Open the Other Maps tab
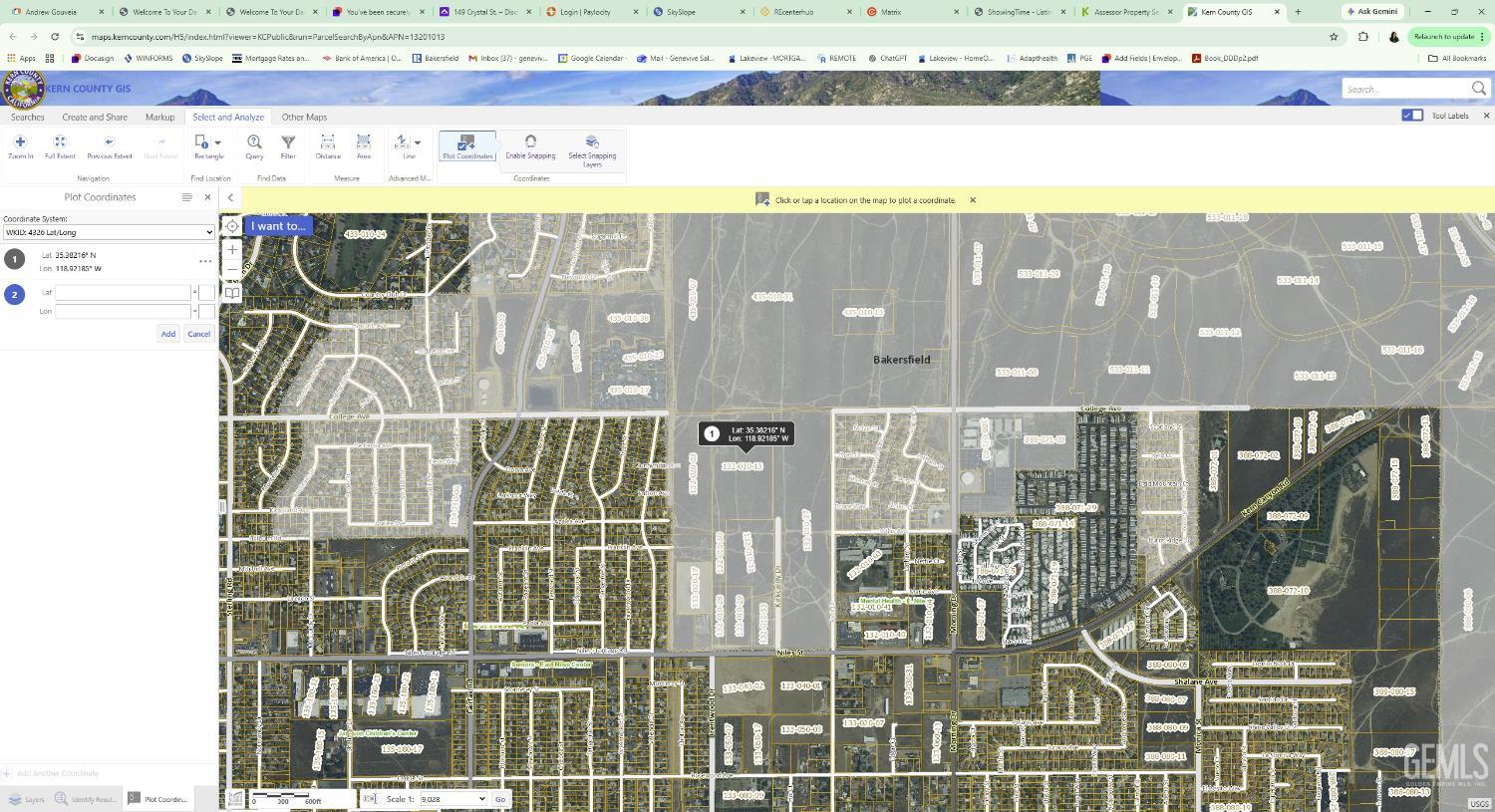 [304, 117]
